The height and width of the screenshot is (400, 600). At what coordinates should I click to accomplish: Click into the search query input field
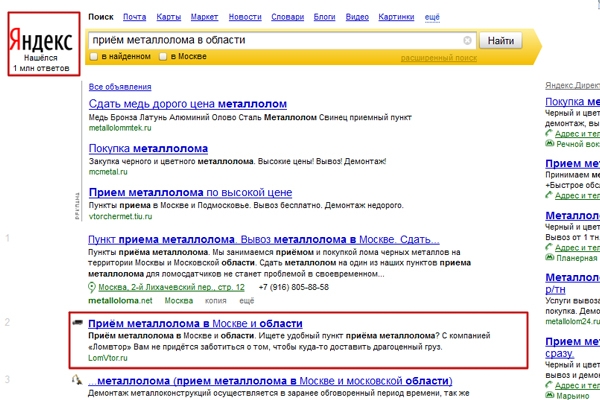tap(270, 41)
